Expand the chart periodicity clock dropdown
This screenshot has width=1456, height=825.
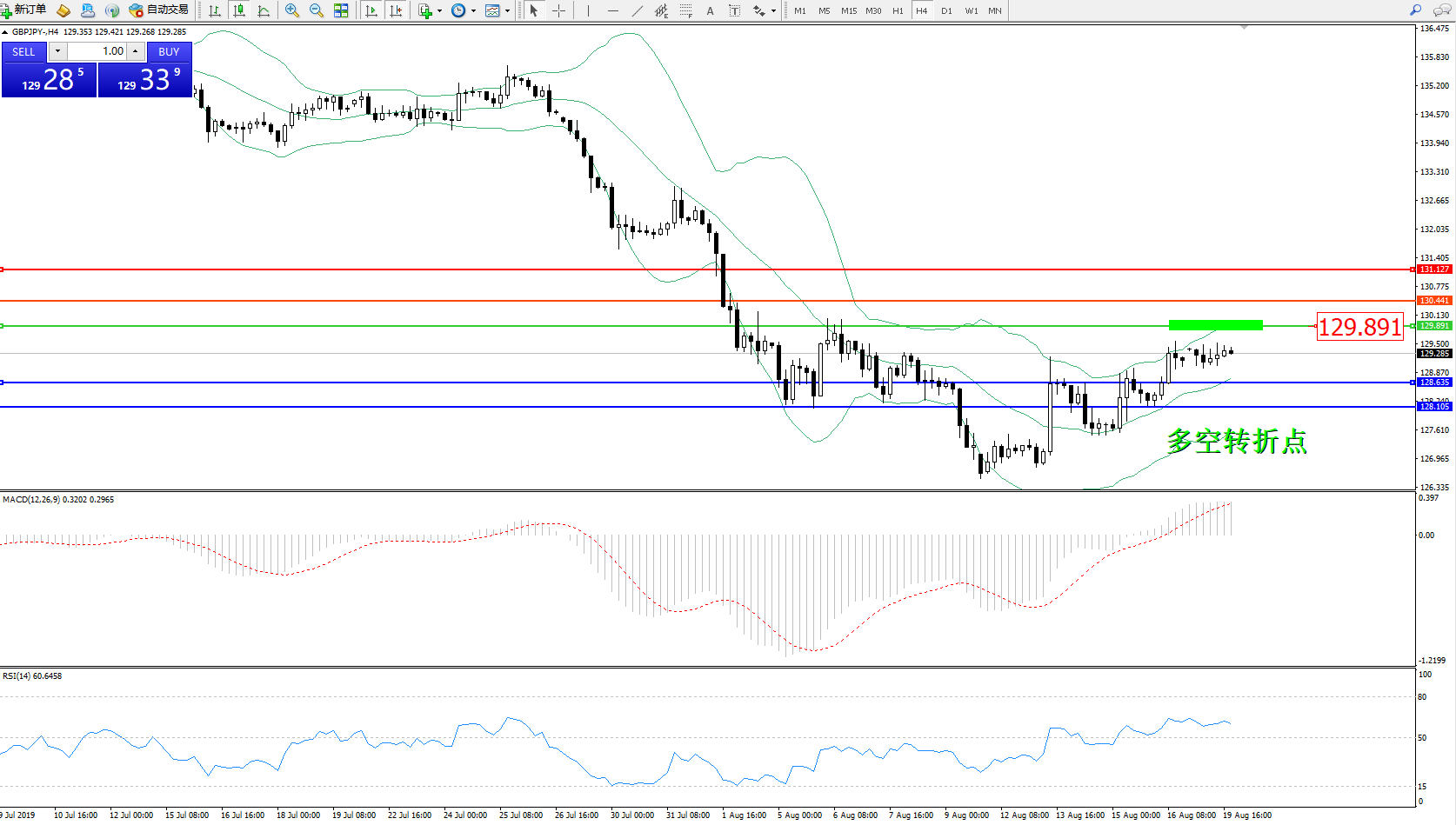(473, 11)
